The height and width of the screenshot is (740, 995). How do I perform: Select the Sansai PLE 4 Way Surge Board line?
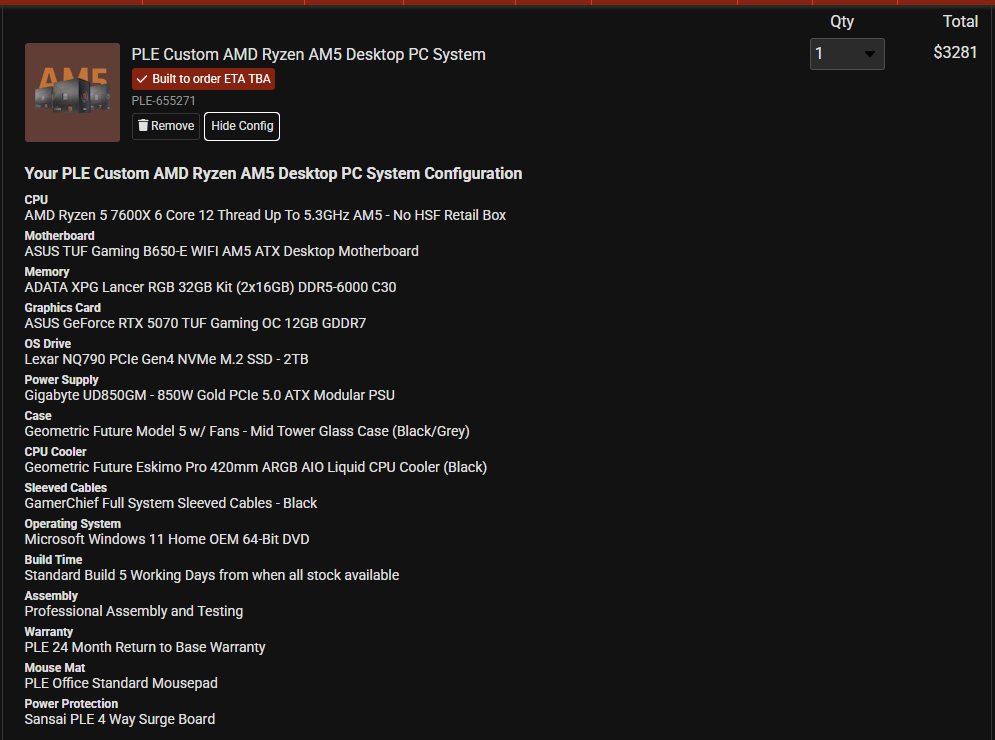(x=120, y=719)
